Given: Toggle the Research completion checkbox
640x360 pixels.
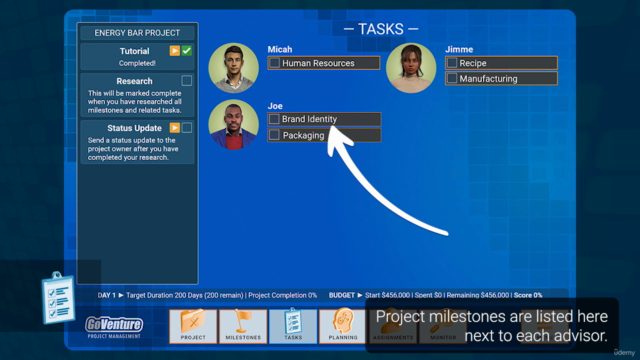Looking at the screenshot, I should (187, 80).
